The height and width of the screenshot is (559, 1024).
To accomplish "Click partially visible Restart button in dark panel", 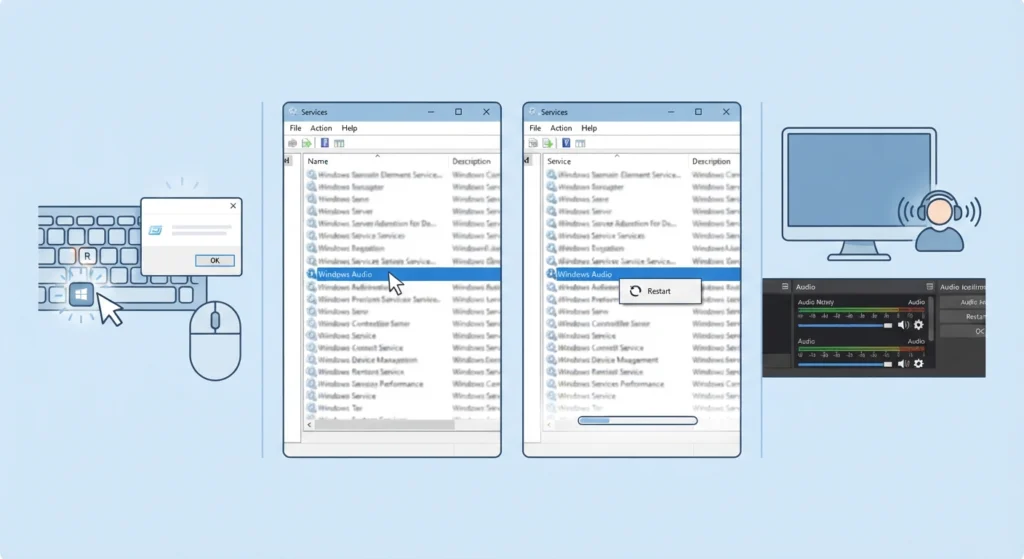I will tap(964, 317).
